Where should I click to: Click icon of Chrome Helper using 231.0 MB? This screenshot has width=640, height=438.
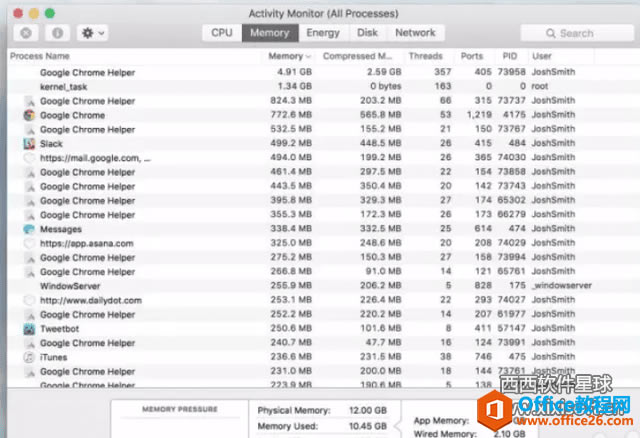29,371
